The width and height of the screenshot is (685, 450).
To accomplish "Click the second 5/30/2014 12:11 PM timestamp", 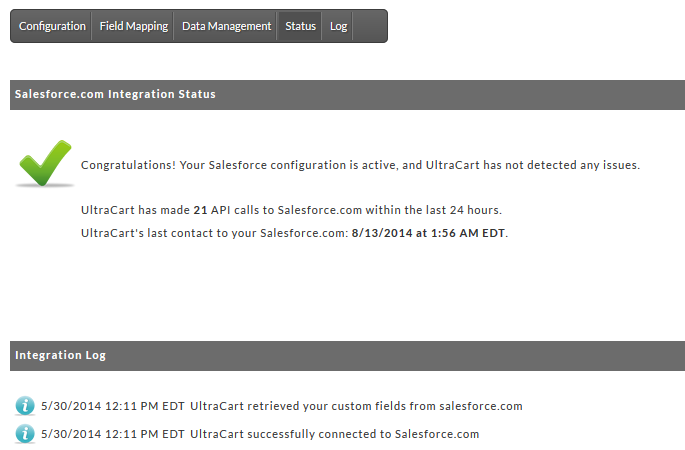I will point(113,434).
